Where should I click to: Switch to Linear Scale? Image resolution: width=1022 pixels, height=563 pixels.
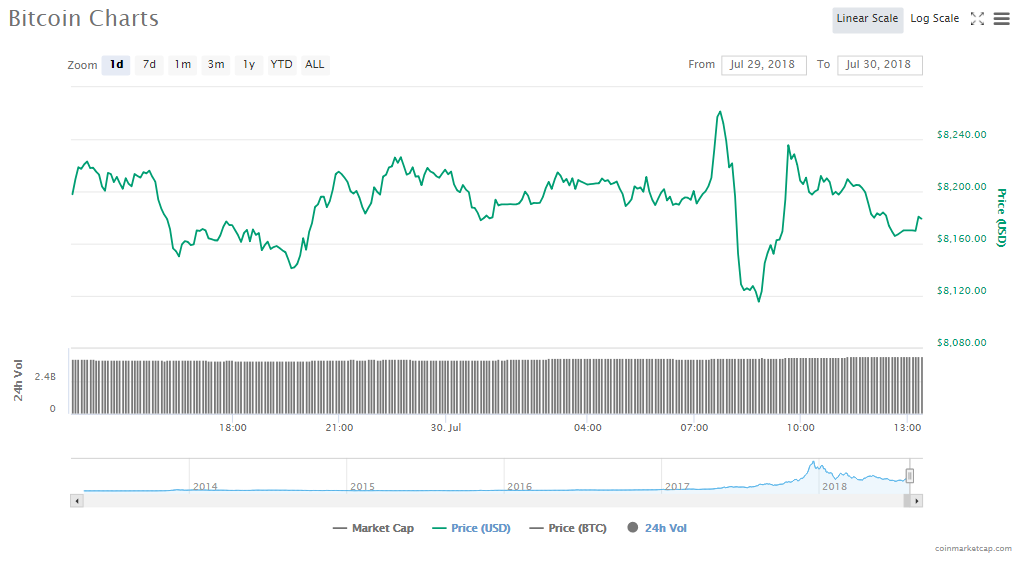pos(867,19)
